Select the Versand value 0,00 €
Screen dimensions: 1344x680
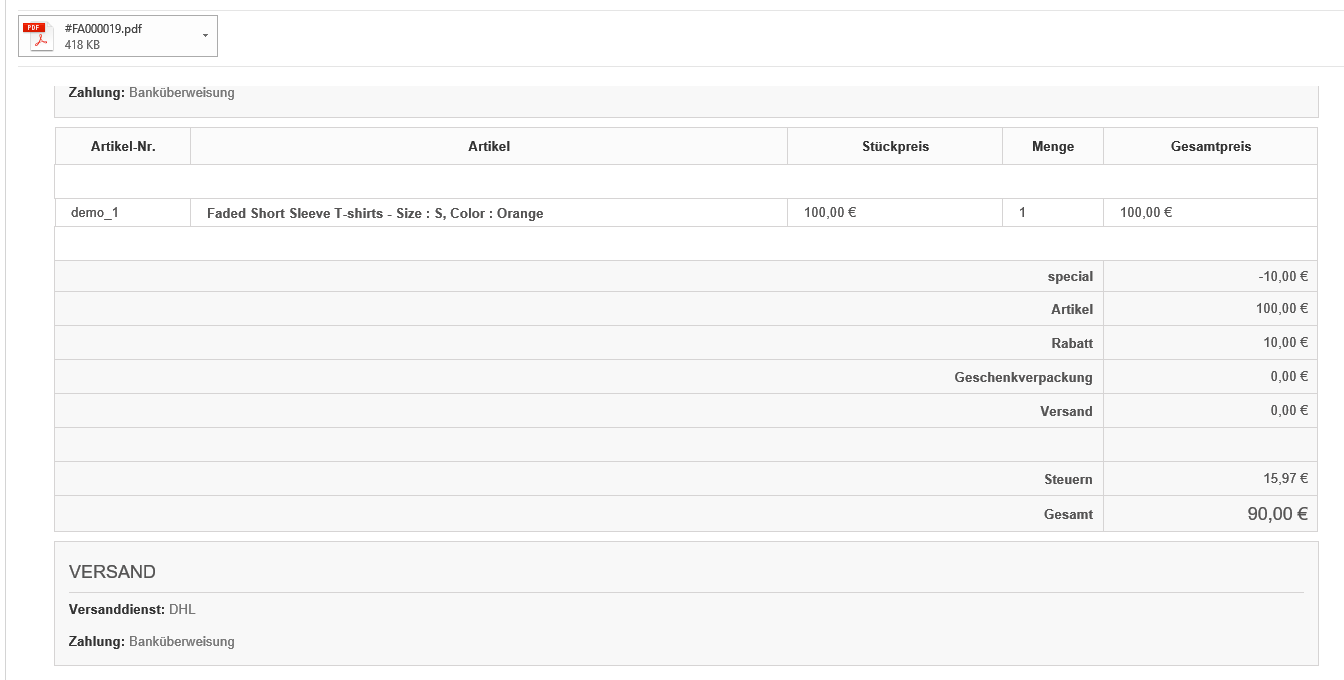(1289, 410)
